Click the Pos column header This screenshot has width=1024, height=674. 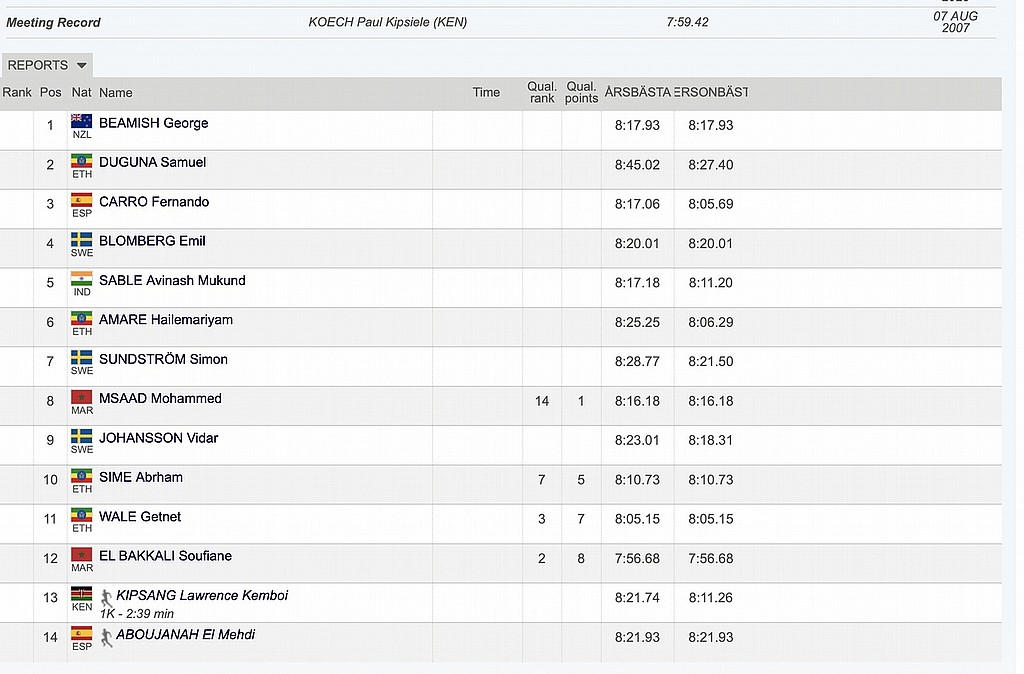tap(50, 93)
